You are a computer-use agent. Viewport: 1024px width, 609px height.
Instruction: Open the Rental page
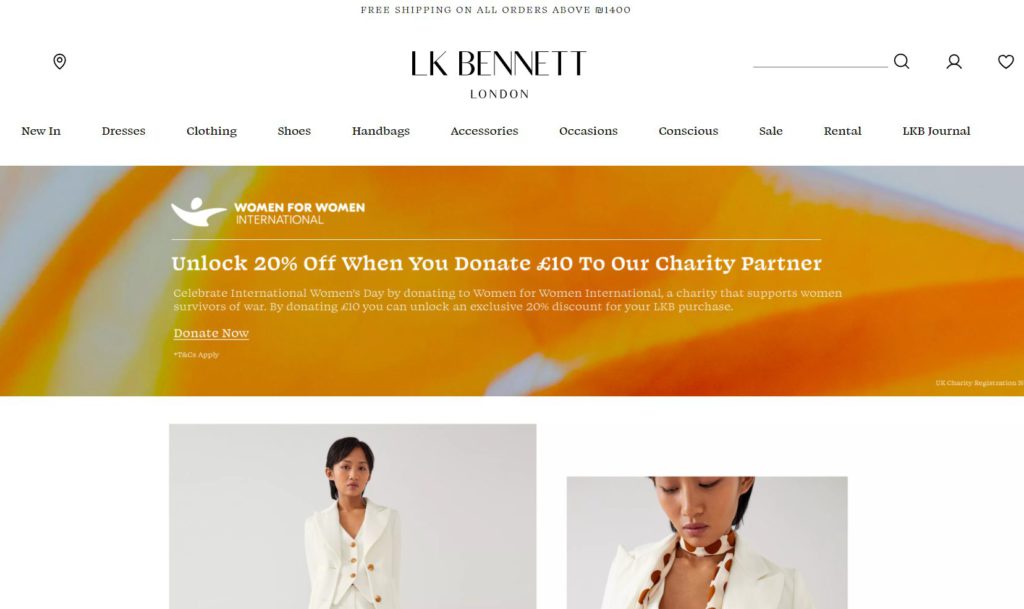842,131
